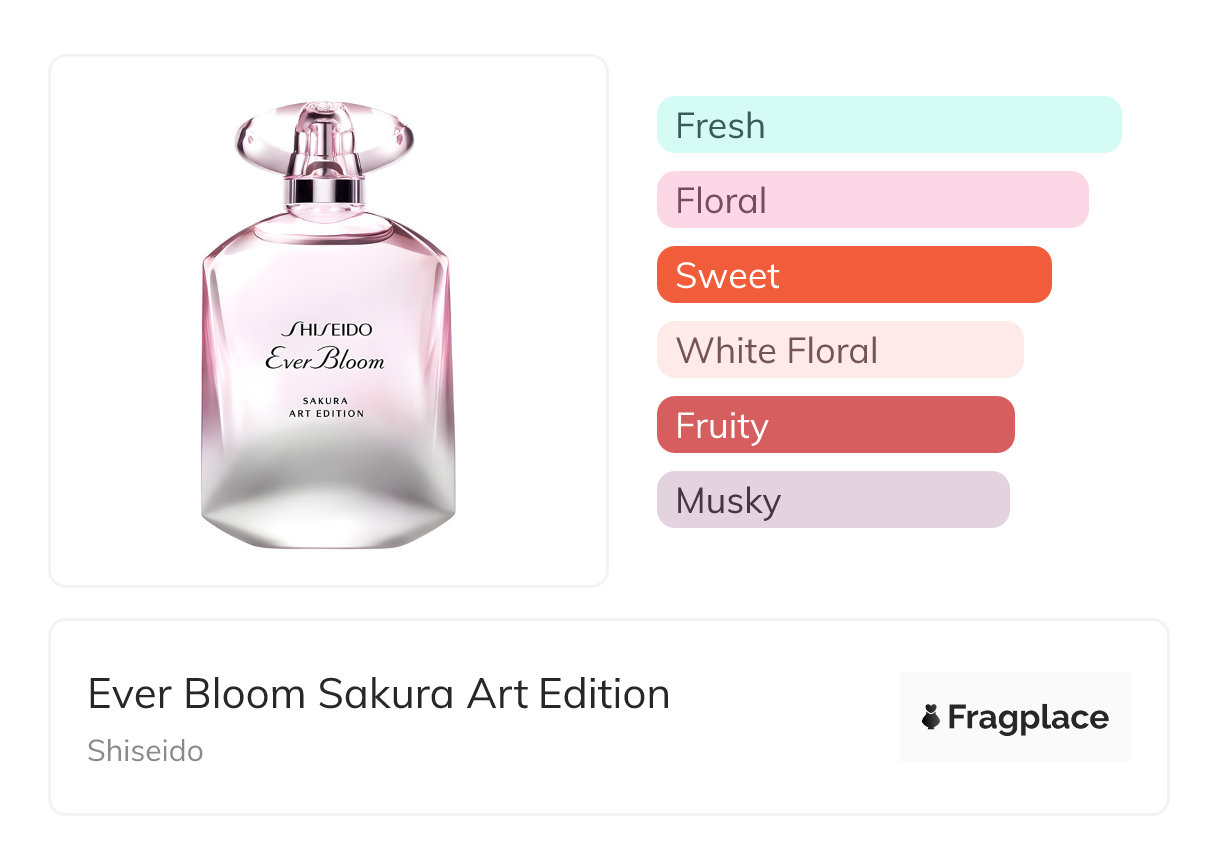
Task: Click the Shiseido brand name below title
Action: [145, 750]
